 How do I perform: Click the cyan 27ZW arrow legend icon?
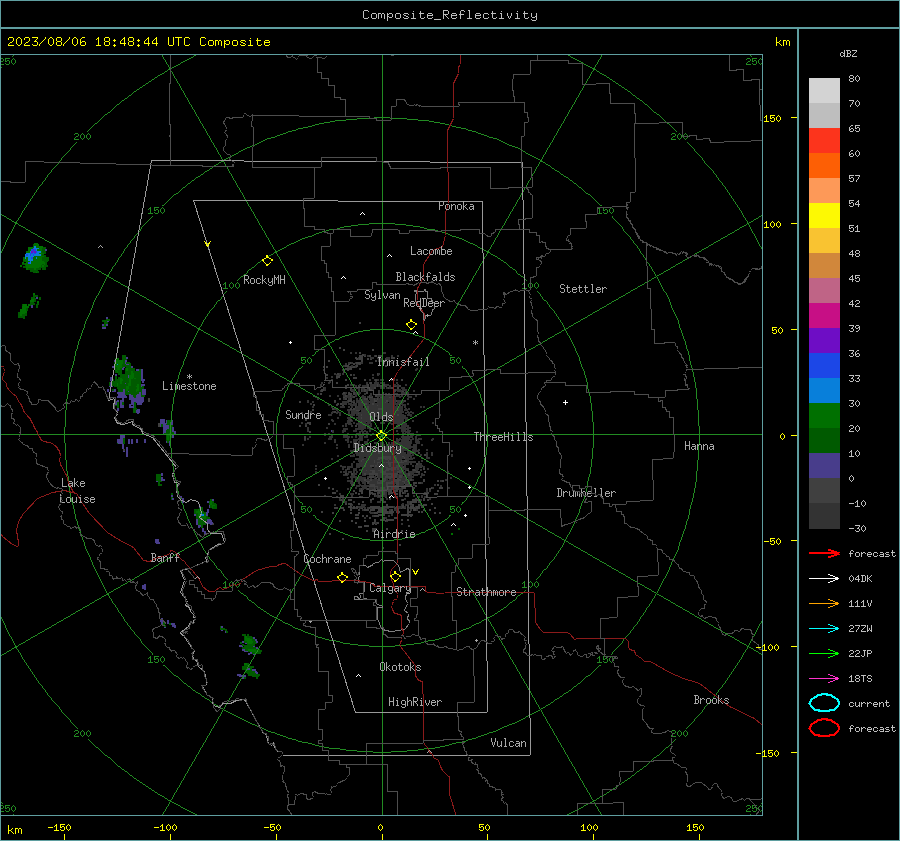pos(824,629)
